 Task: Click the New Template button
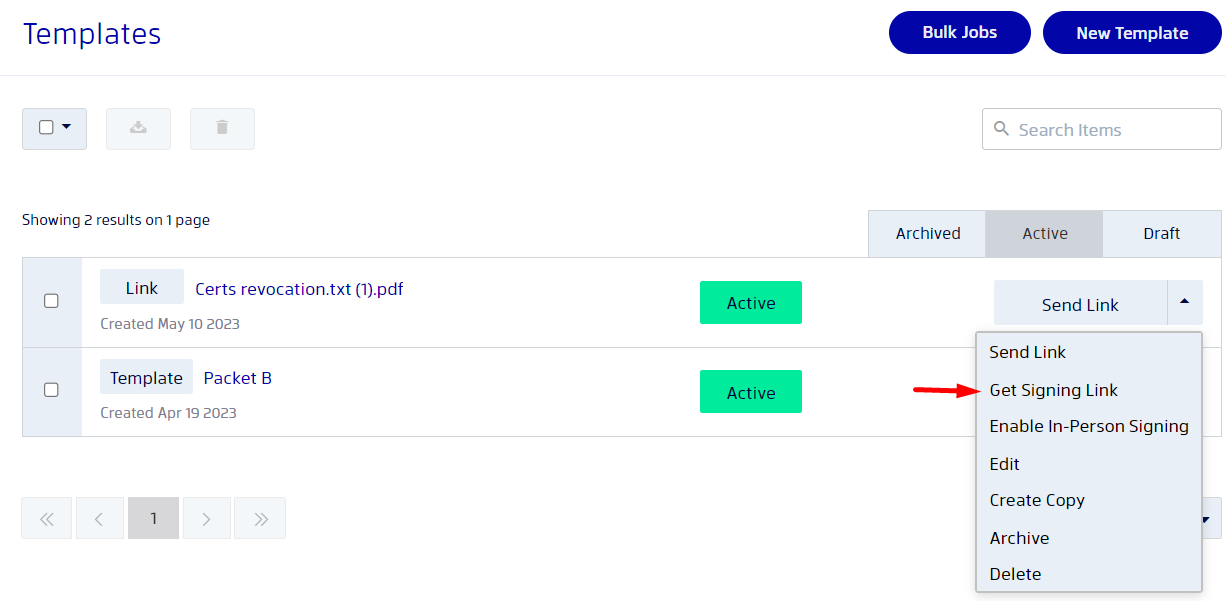tap(1132, 33)
